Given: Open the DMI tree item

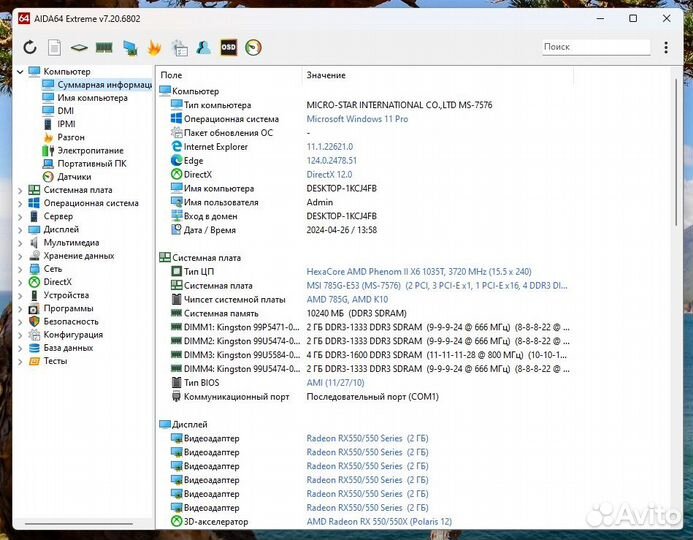Looking at the screenshot, I should tap(58, 111).
